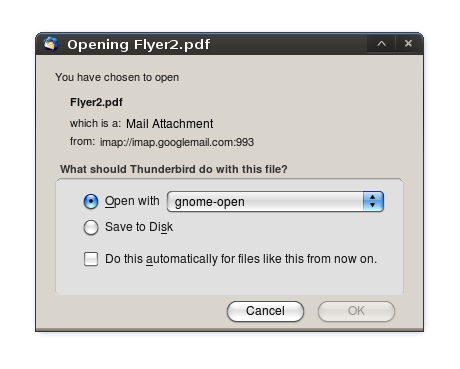Select the Open with radio button
This screenshot has width=460, height=369.
click(91, 201)
